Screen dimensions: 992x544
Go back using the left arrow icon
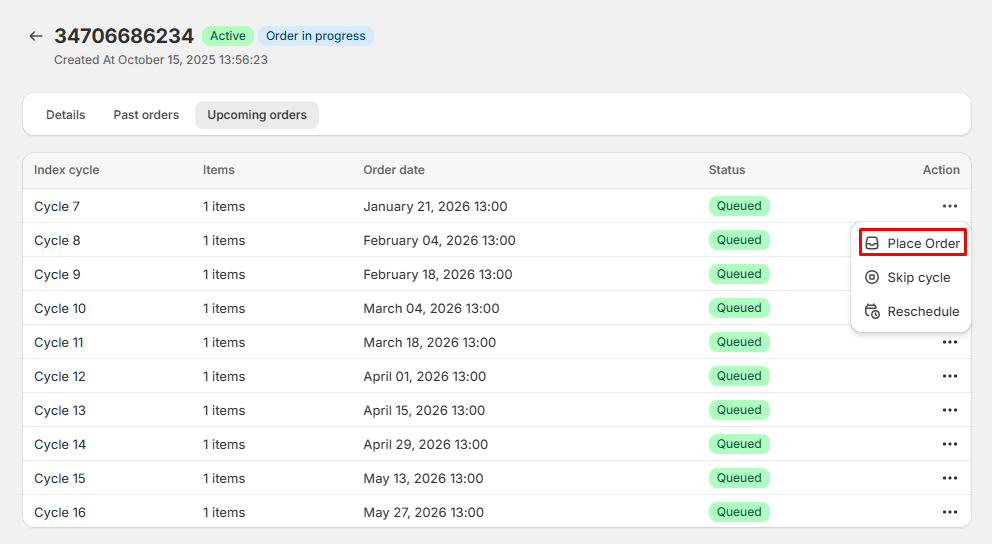pyautogui.click(x=36, y=36)
